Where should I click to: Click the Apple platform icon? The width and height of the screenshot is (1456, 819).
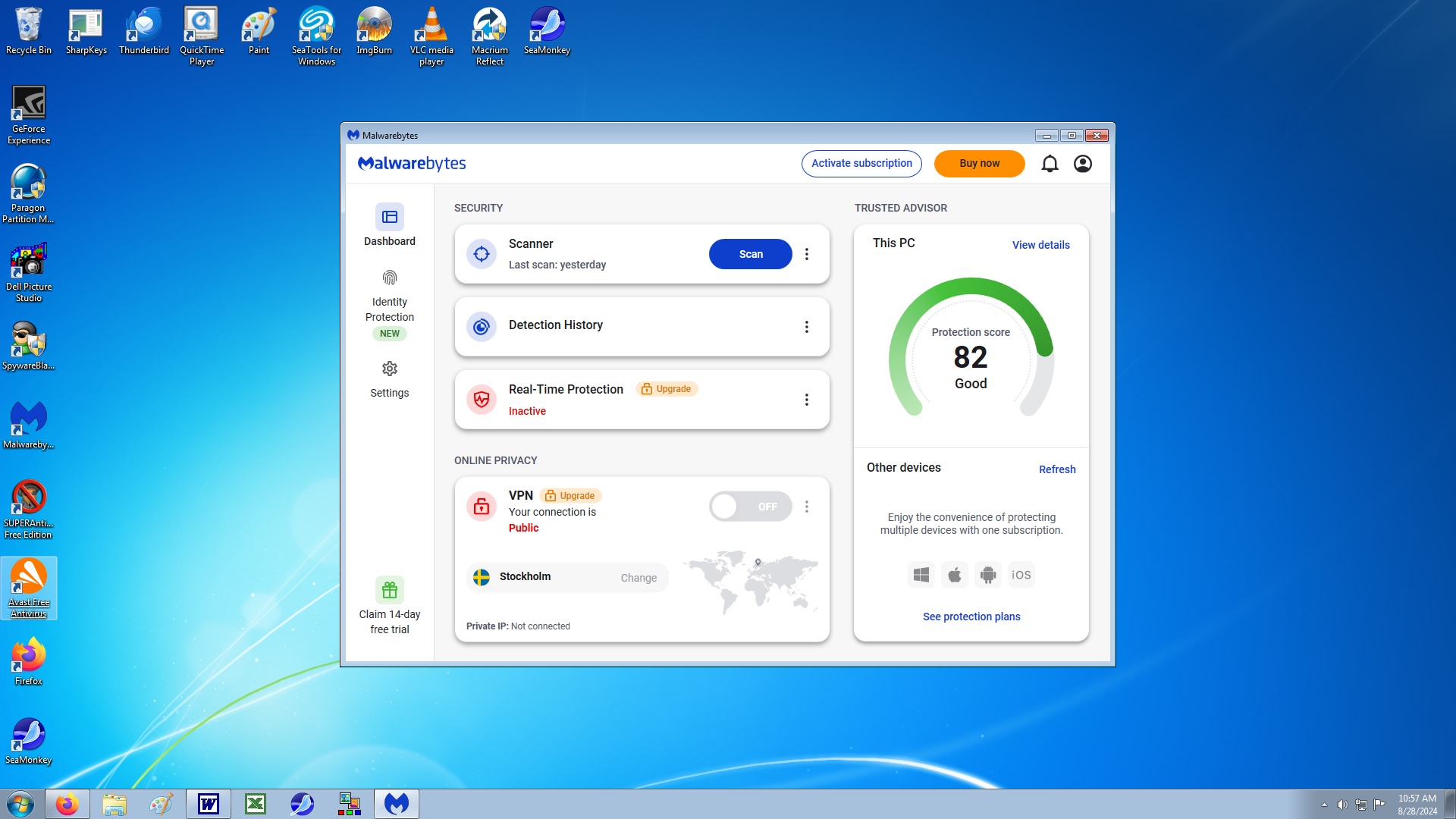coord(955,575)
